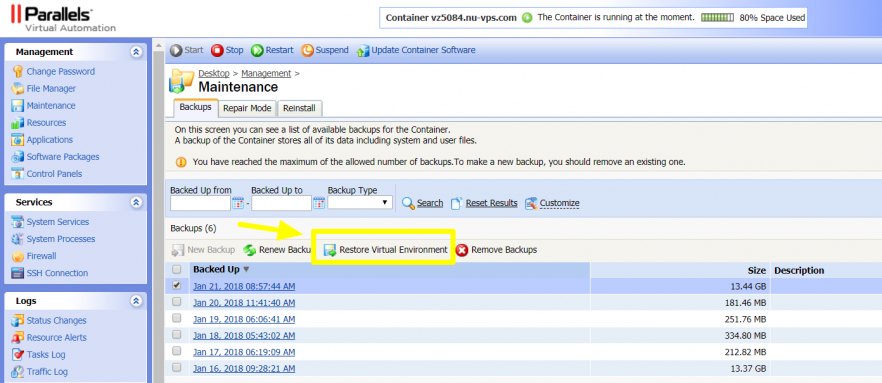Image resolution: width=882 pixels, height=383 pixels.
Task: Click the System Services icon
Action: click(x=17, y=222)
